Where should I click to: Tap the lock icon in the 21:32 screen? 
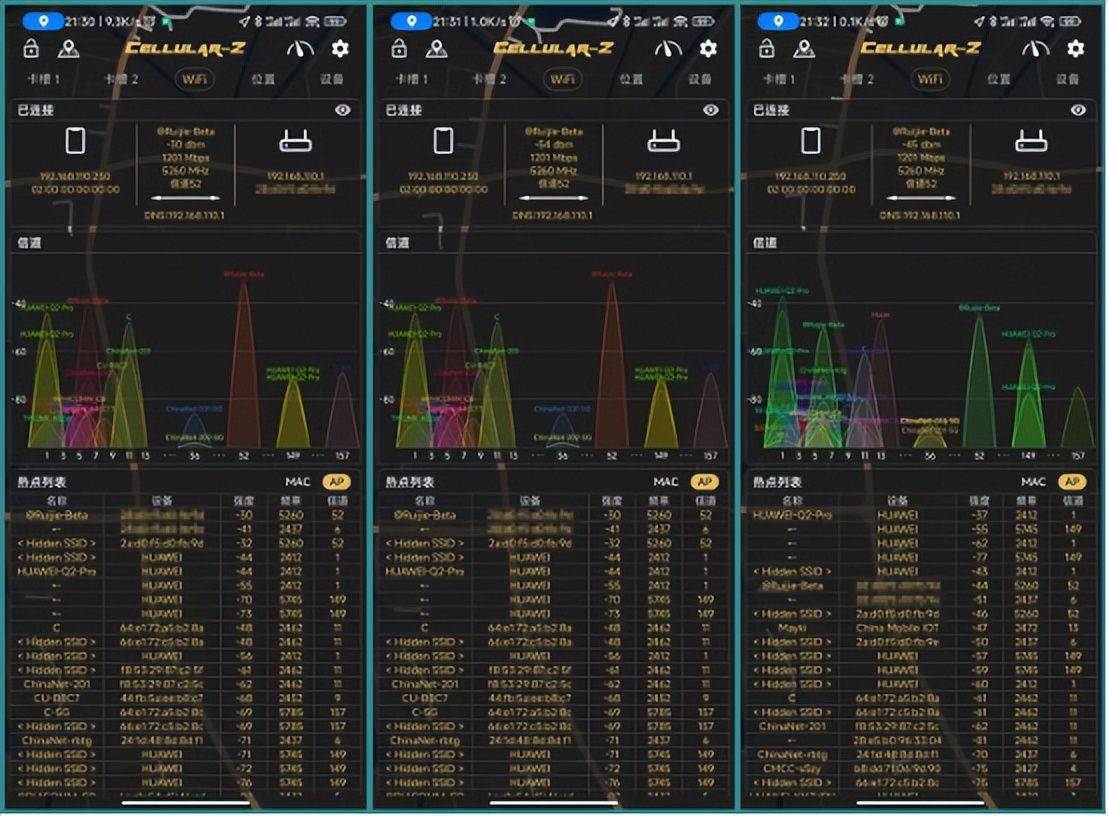tap(767, 48)
